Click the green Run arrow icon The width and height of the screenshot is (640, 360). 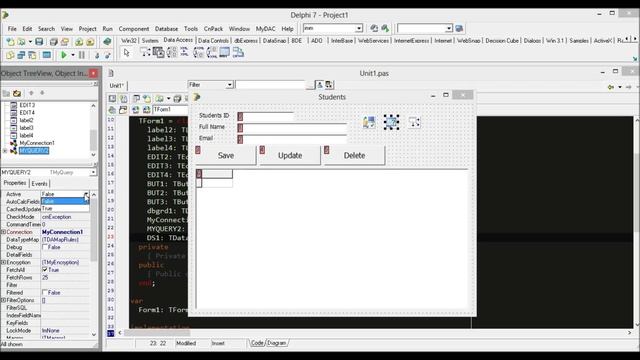click(x=64, y=55)
